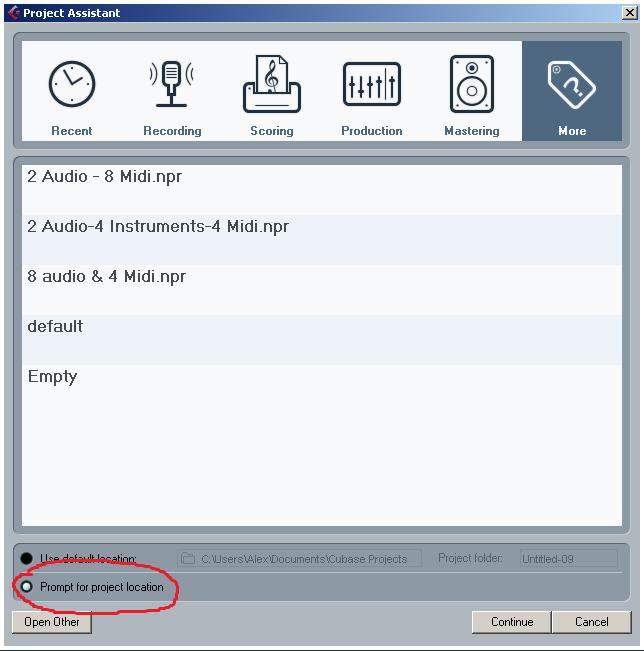Click the folder icon beside default location path
Image resolution: width=644 pixels, height=651 pixels.
188,558
